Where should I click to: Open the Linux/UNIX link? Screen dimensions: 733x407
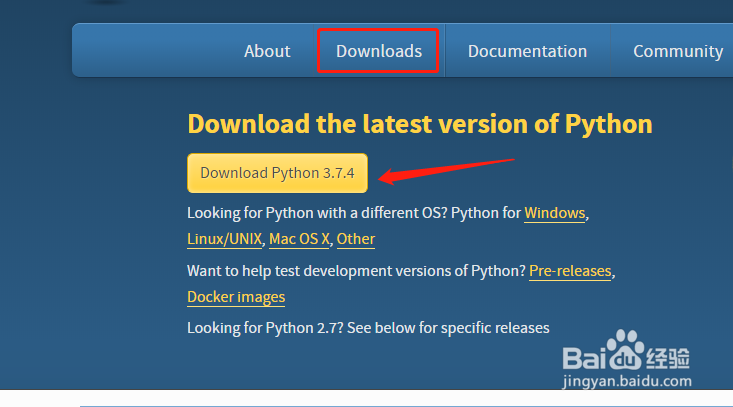click(x=225, y=239)
